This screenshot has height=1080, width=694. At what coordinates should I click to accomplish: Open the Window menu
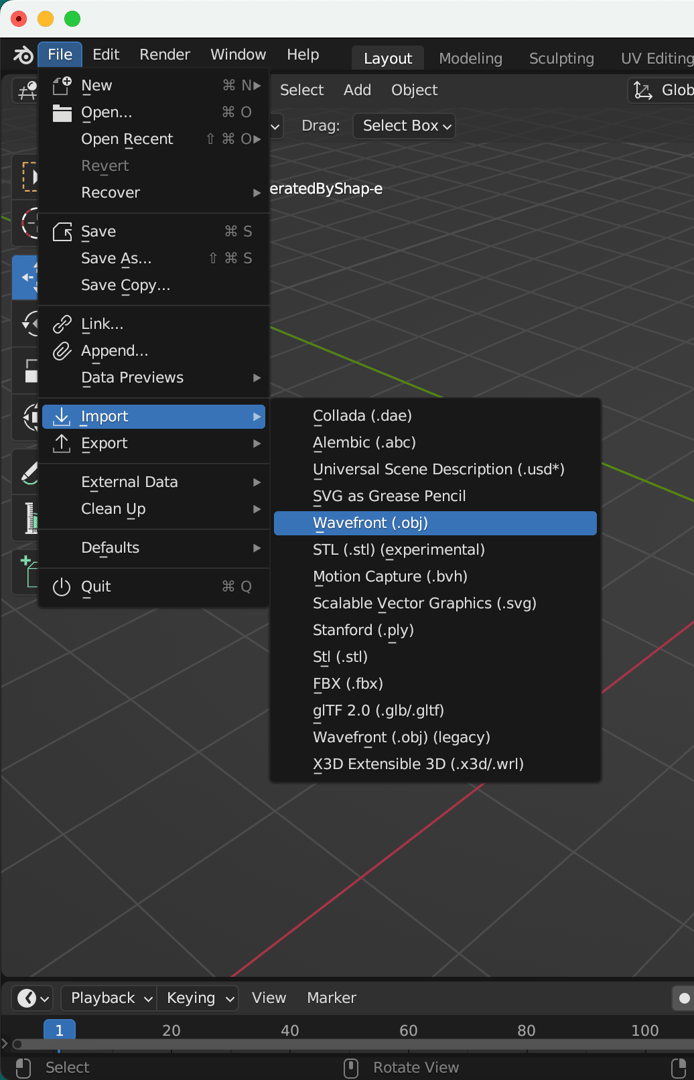pos(238,54)
